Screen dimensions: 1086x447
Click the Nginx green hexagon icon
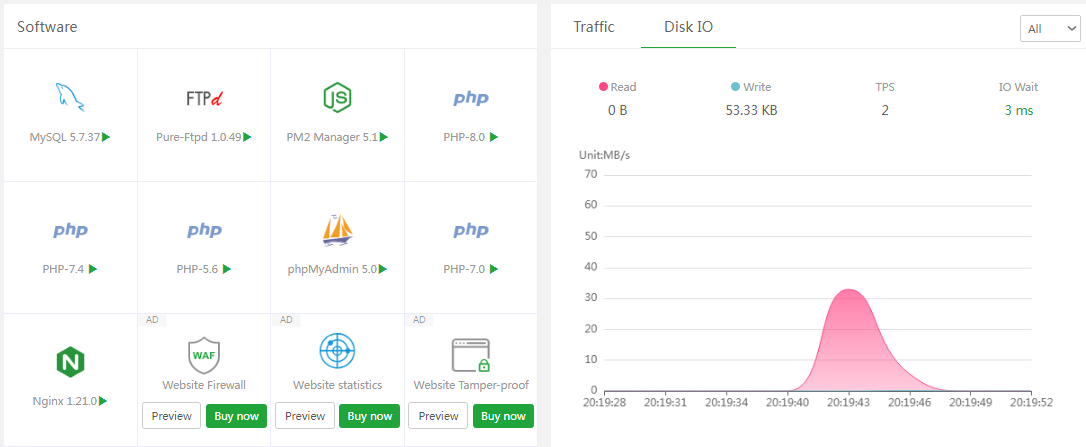[x=70, y=361]
